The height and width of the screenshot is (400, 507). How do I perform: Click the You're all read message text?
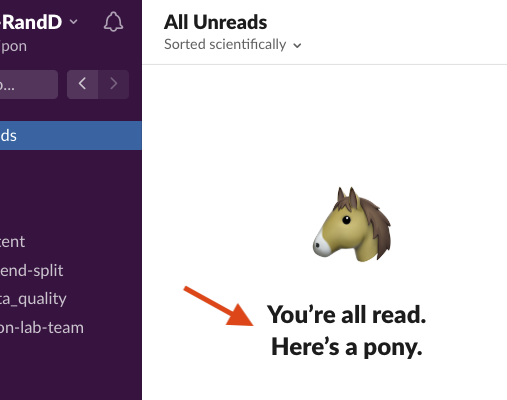coord(347,314)
